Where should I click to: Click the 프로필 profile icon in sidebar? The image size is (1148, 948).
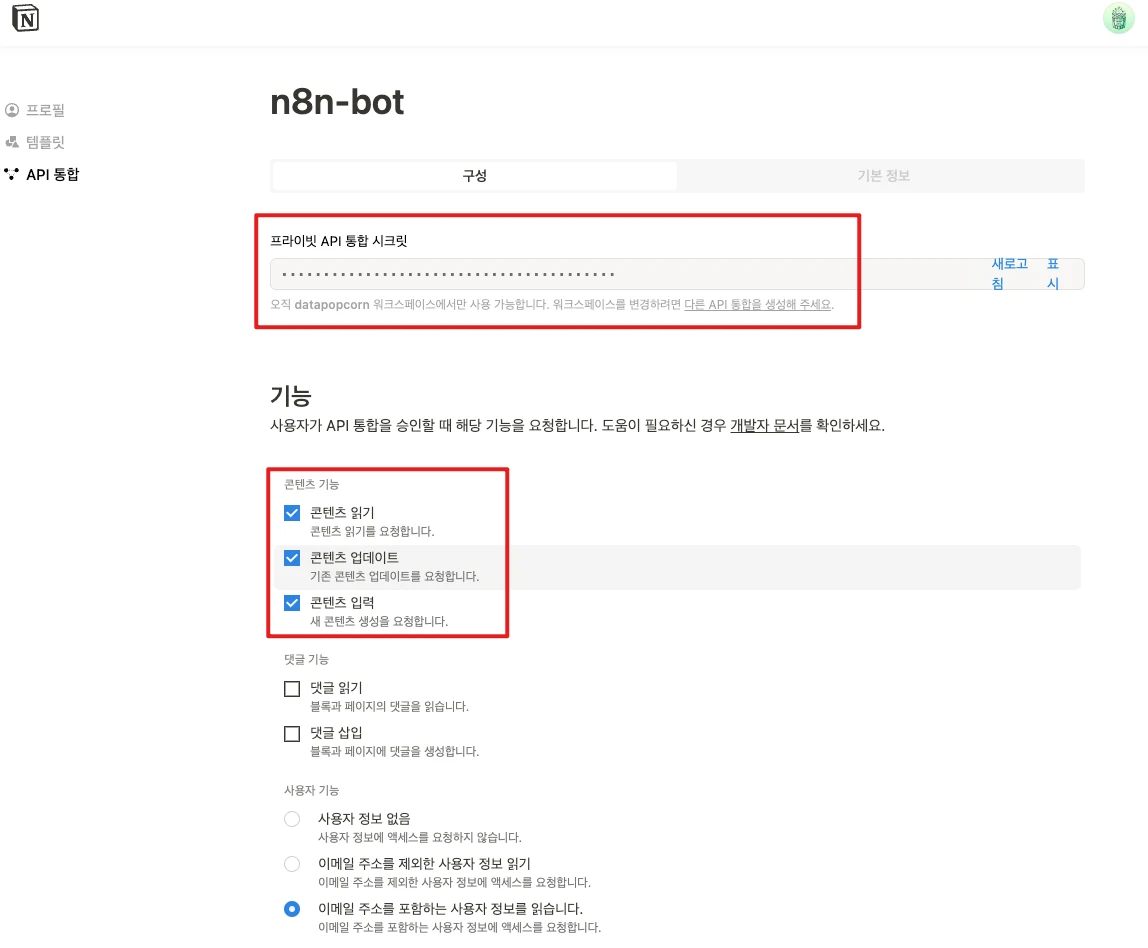[x=12, y=110]
